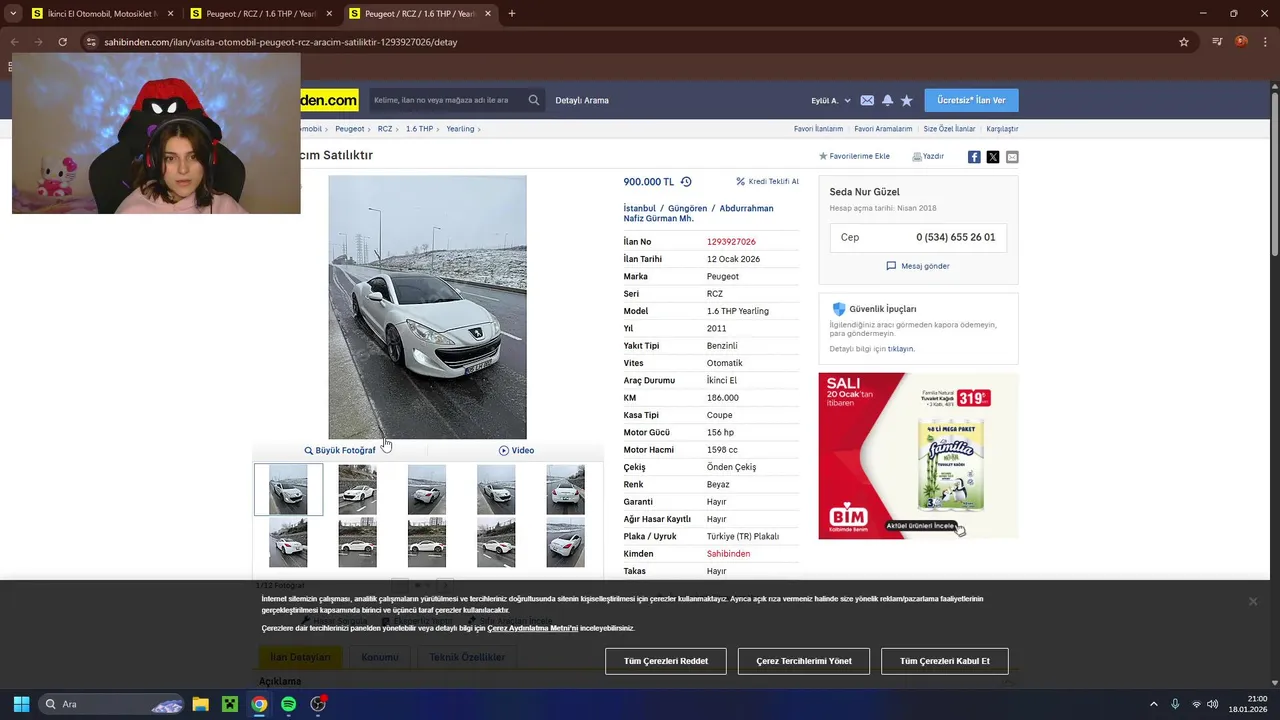Open Chrome profile avatar
This screenshot has width=1280, height=720.
(1241, 42)
